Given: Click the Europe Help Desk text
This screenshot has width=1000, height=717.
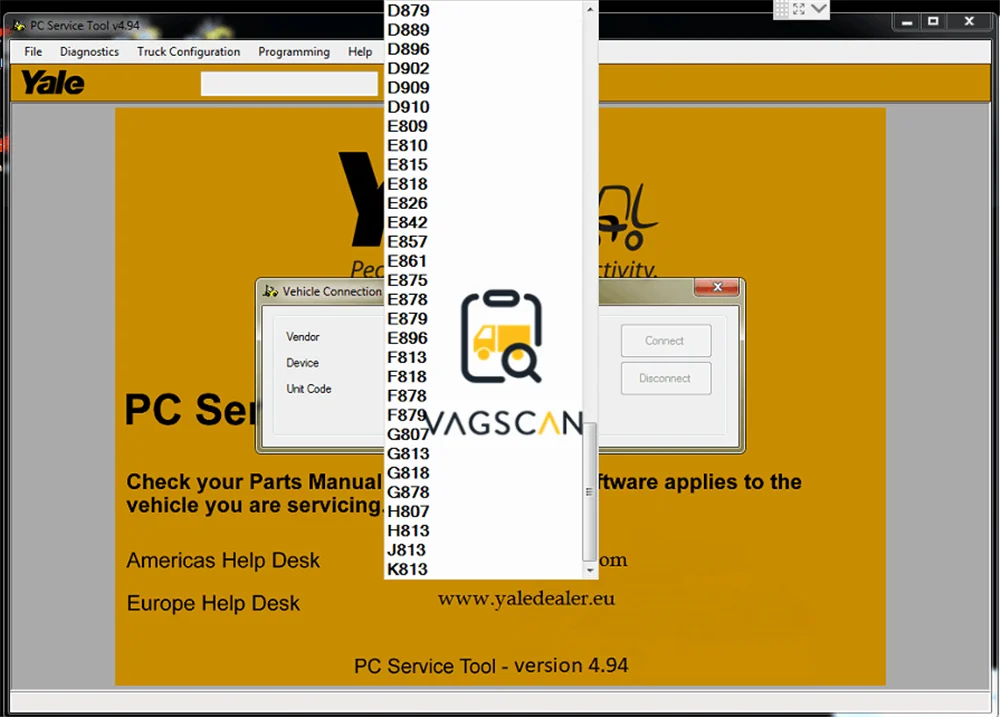Looking at the screenshot, I should [213, 603].
